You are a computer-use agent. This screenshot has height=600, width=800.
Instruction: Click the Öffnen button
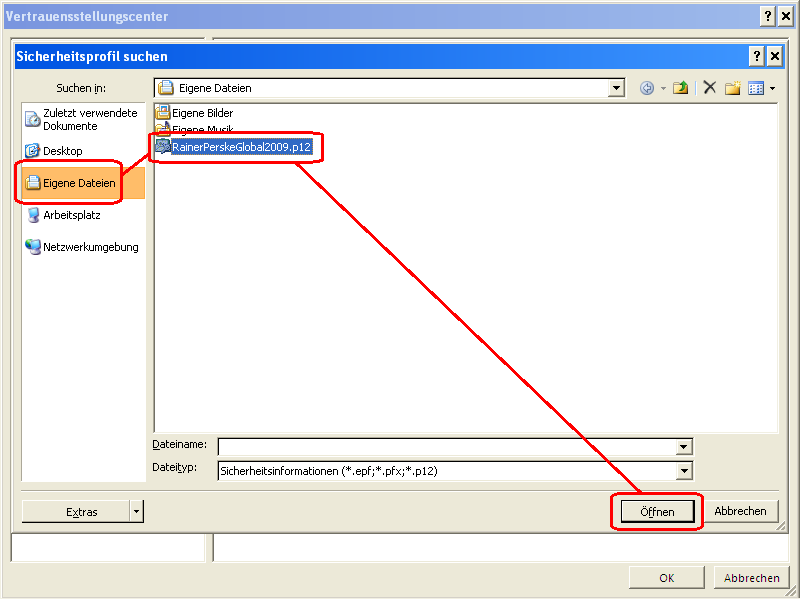pyautogui.click(x=656, y=511)
